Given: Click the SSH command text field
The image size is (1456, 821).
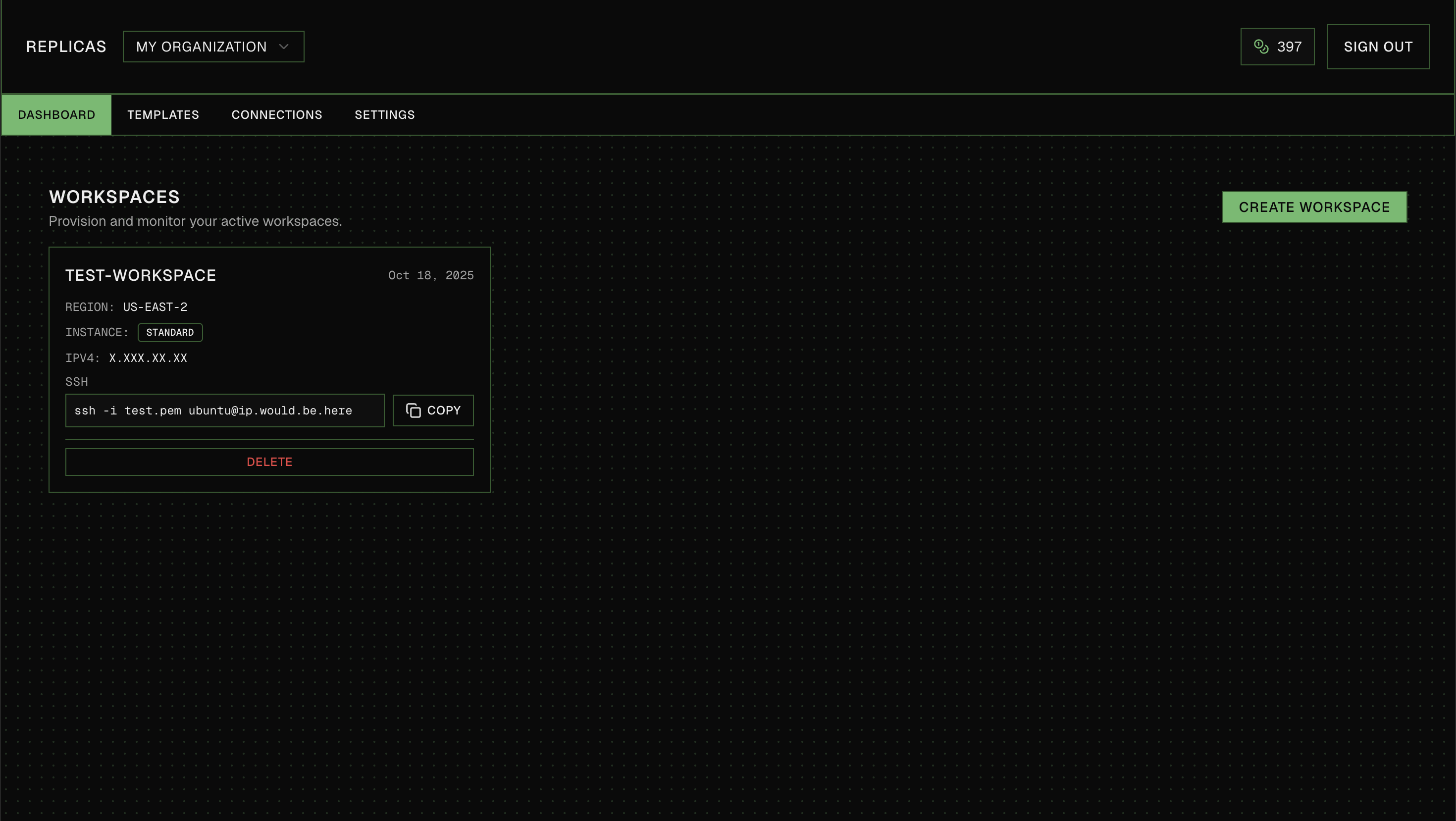Looking at the screenshot, I should 224,411.
